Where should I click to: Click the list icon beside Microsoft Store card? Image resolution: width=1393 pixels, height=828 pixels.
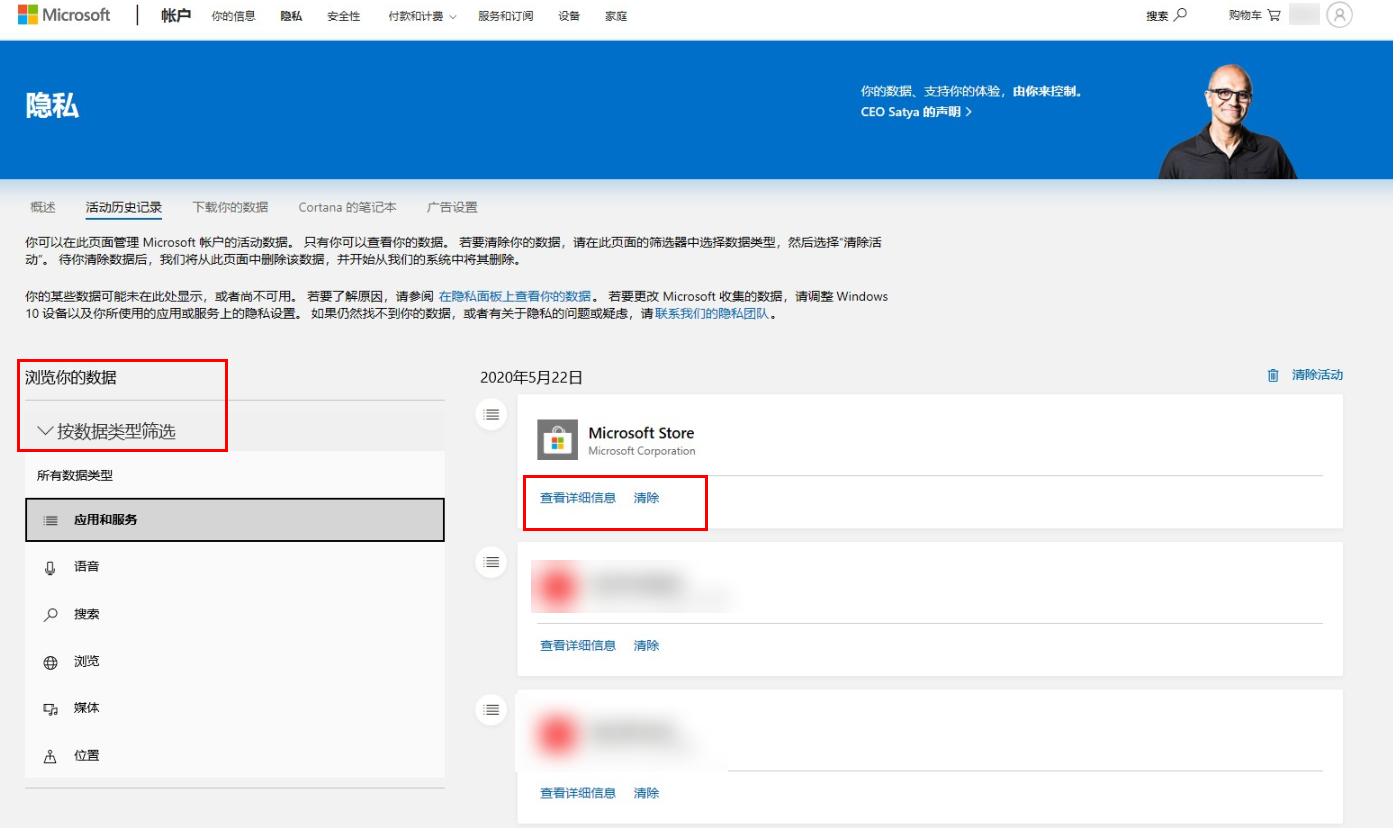491,413
